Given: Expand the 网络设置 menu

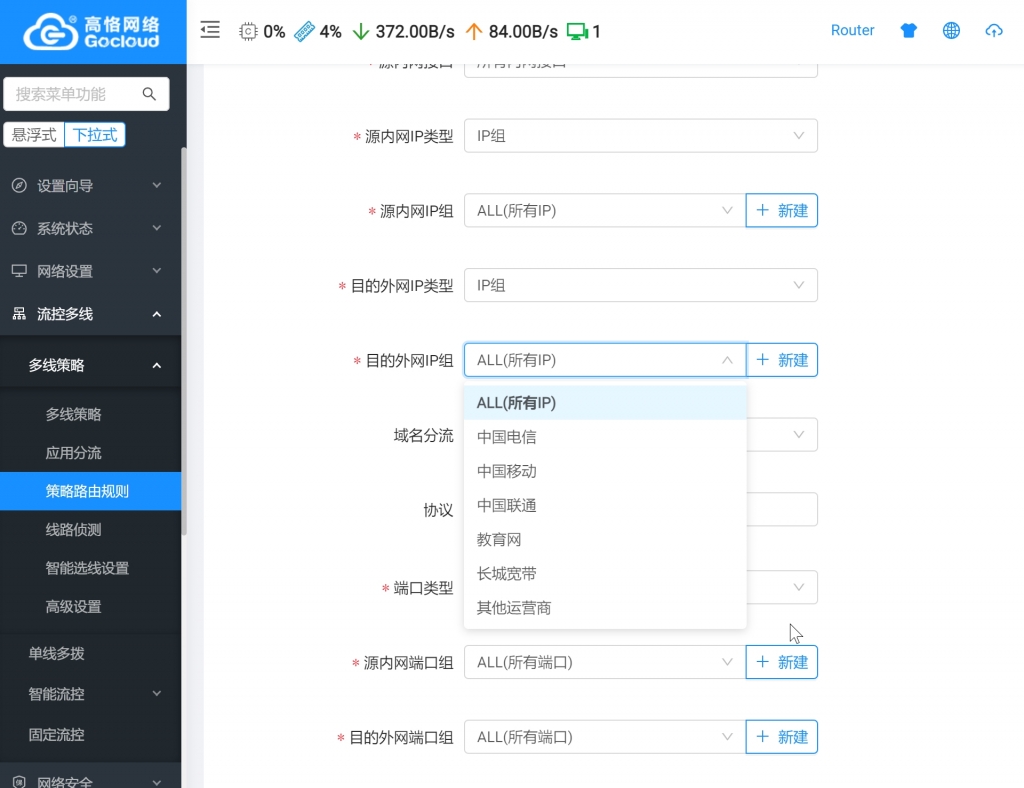Looking at the screenshot, I should point(90,271).
